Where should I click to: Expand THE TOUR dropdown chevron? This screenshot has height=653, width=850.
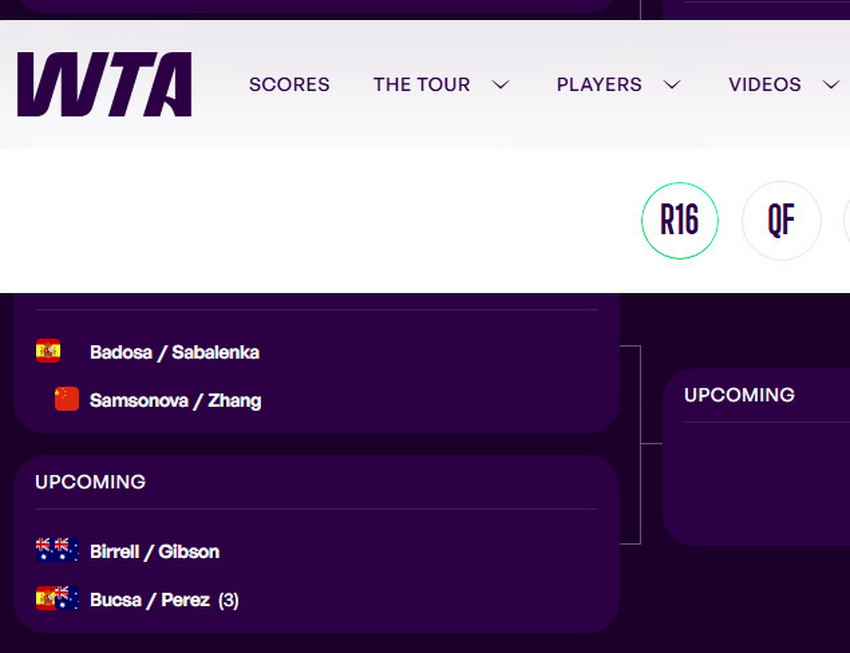(x=501, y=85)
